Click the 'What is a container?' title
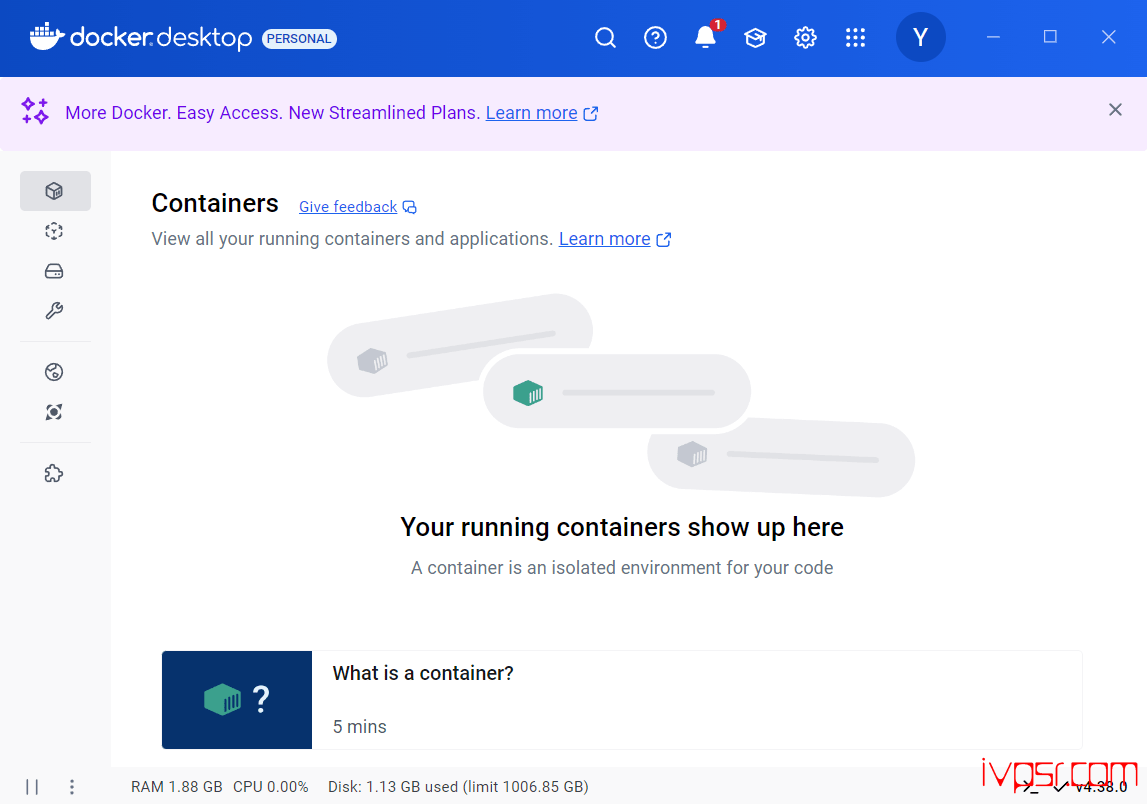Screen dimensions: 1147x804 (x=423, y=673)
